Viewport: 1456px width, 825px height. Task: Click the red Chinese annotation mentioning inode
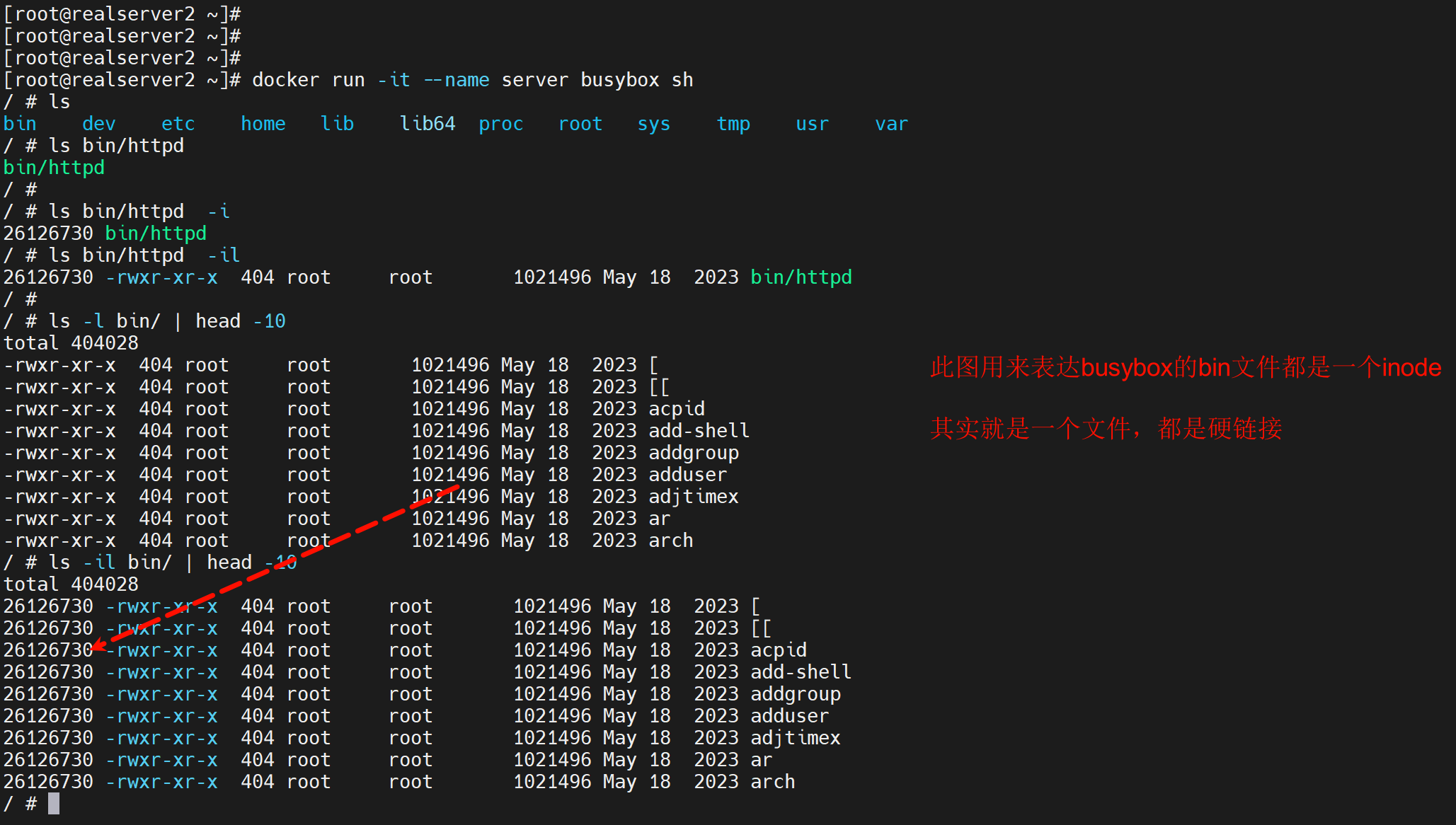(x=1185, y=367)
